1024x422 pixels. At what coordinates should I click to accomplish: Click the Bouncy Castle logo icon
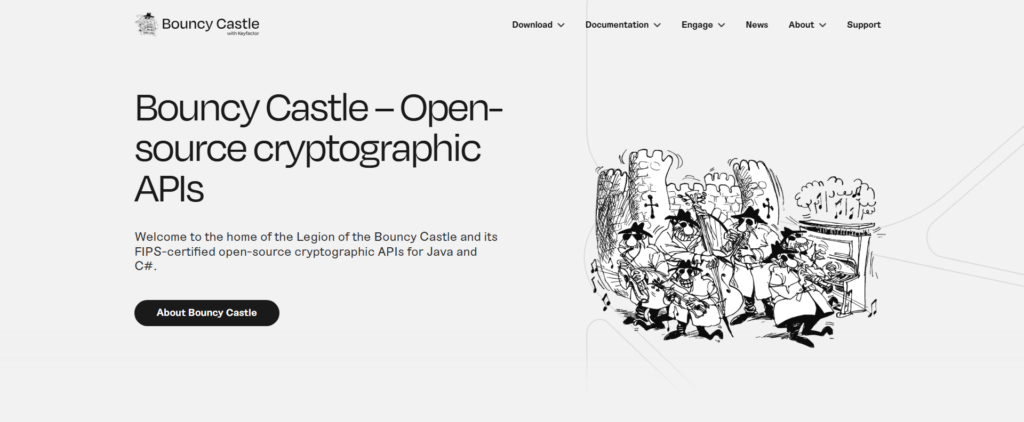(x=146, y=25)
